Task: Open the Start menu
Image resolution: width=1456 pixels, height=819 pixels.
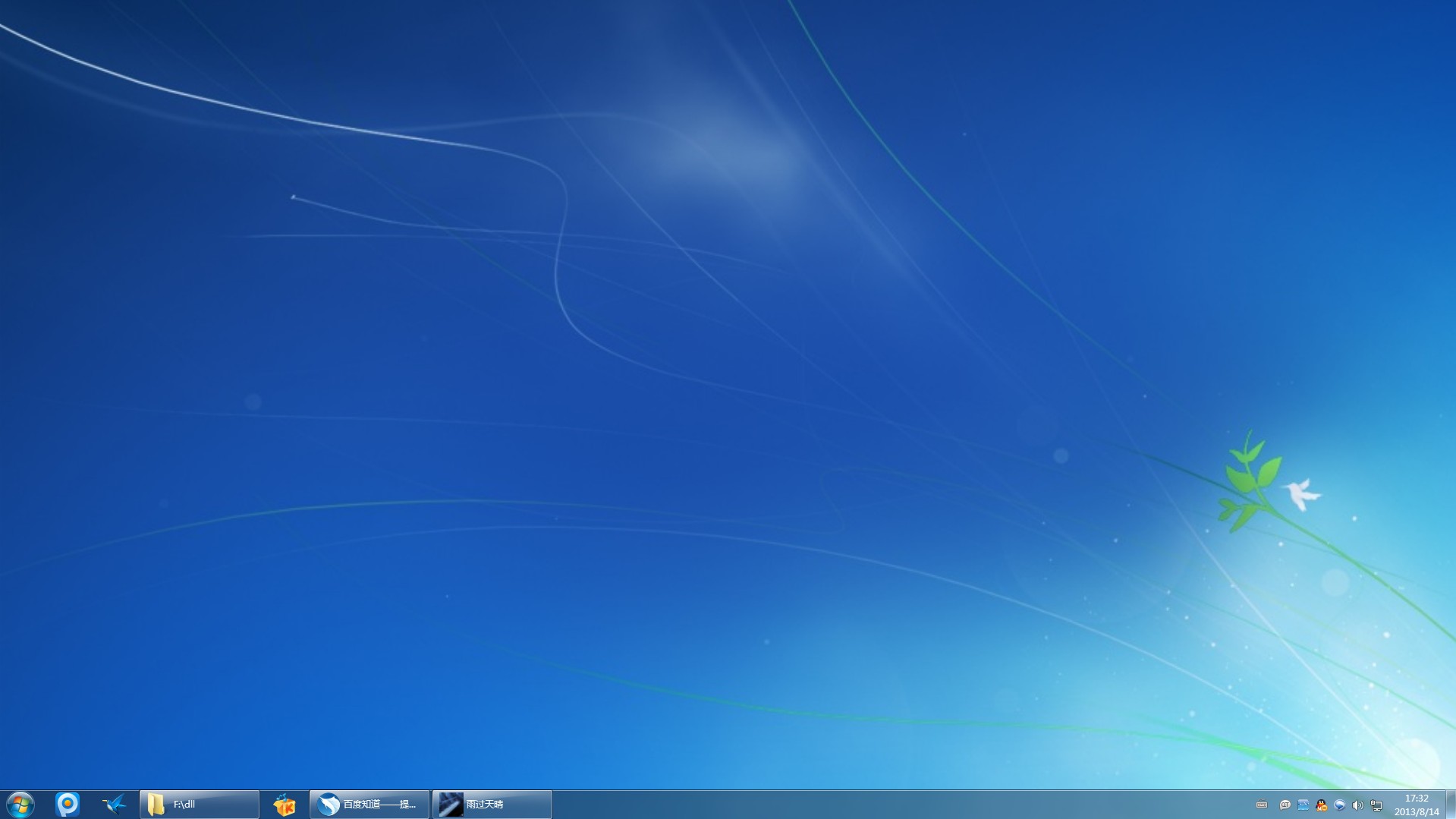Action: point(19,804)
